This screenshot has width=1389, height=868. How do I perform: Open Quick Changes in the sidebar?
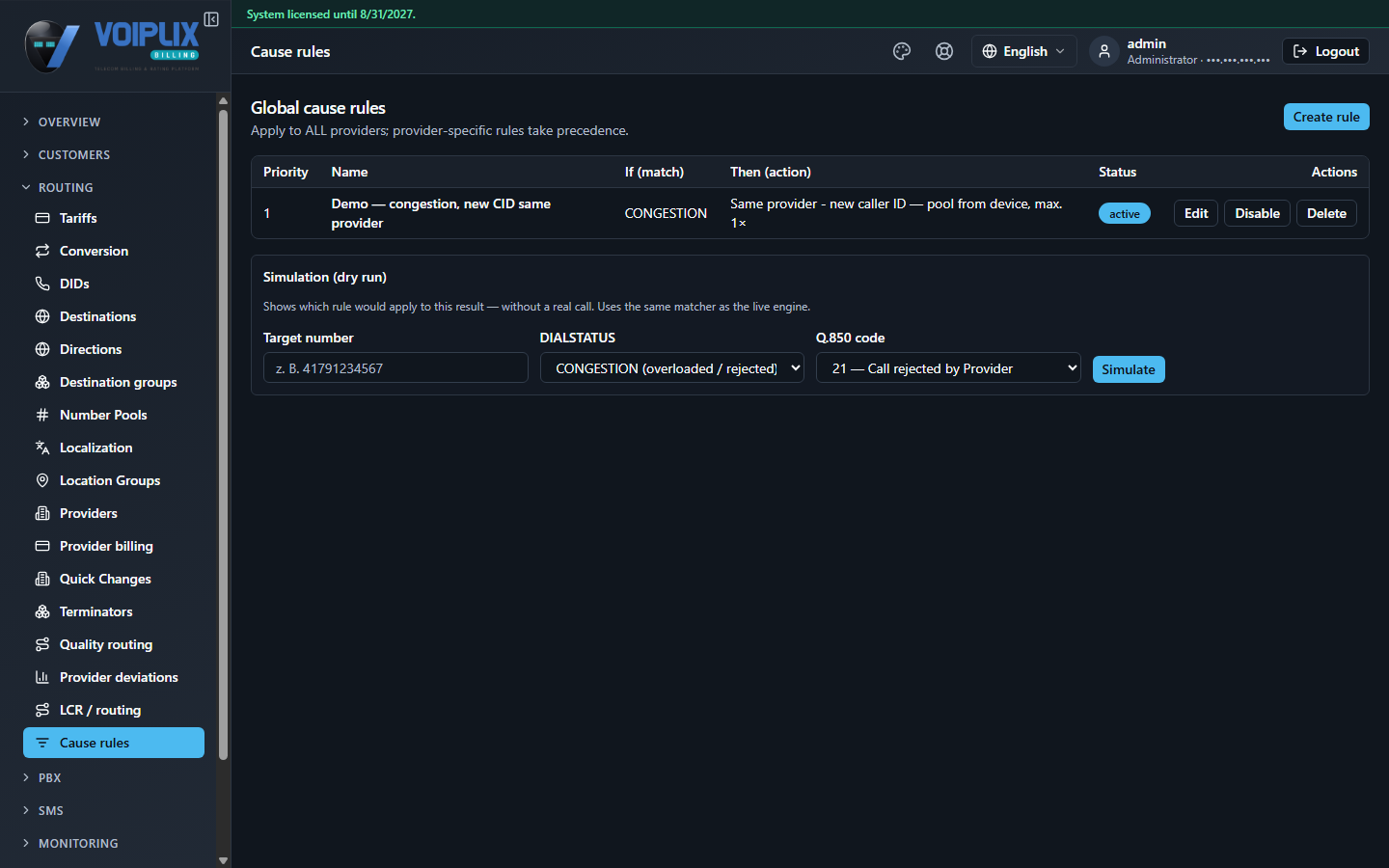click(x=114, y=579)
